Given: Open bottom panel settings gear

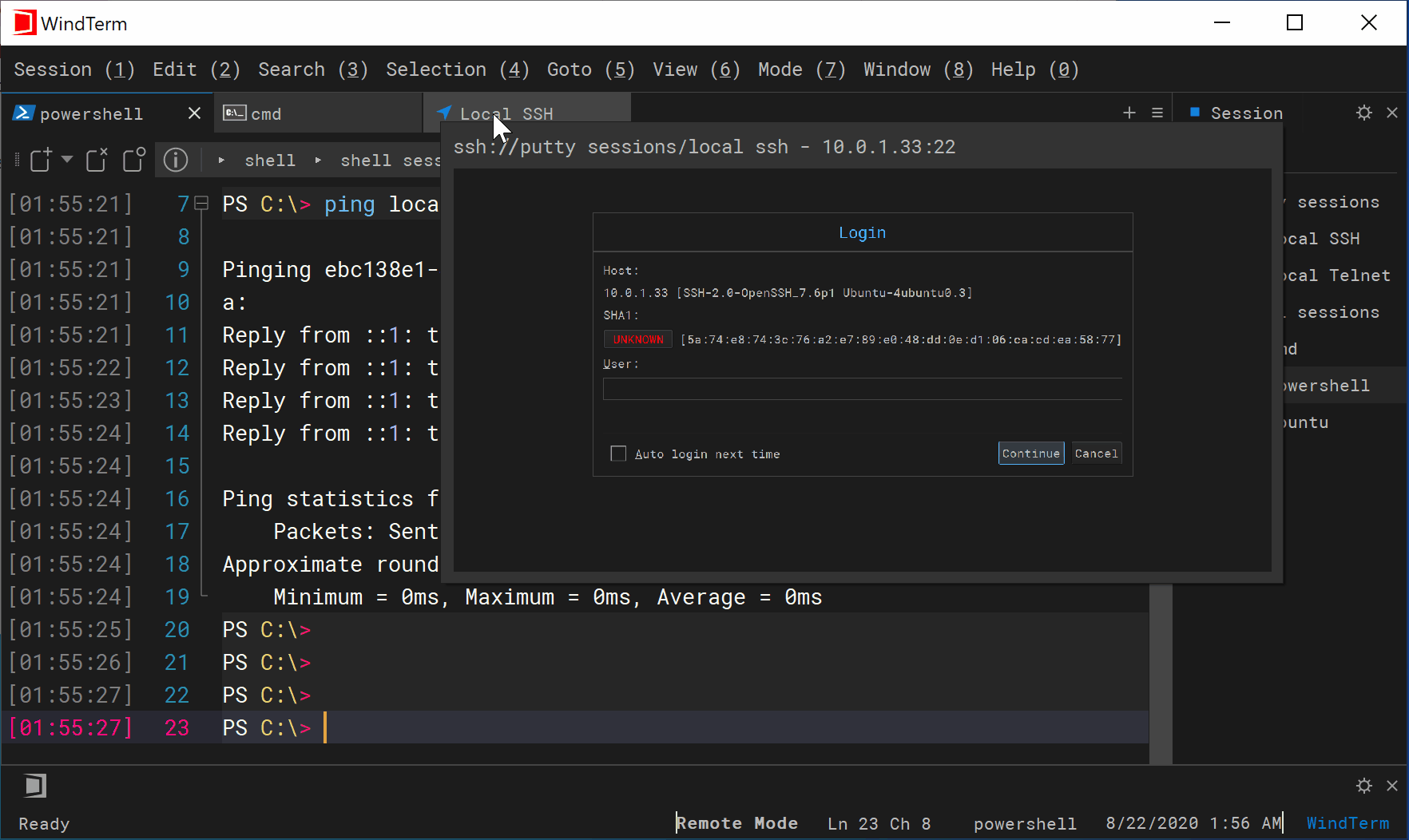Looking at the screenshot, I should point(1364,786).
